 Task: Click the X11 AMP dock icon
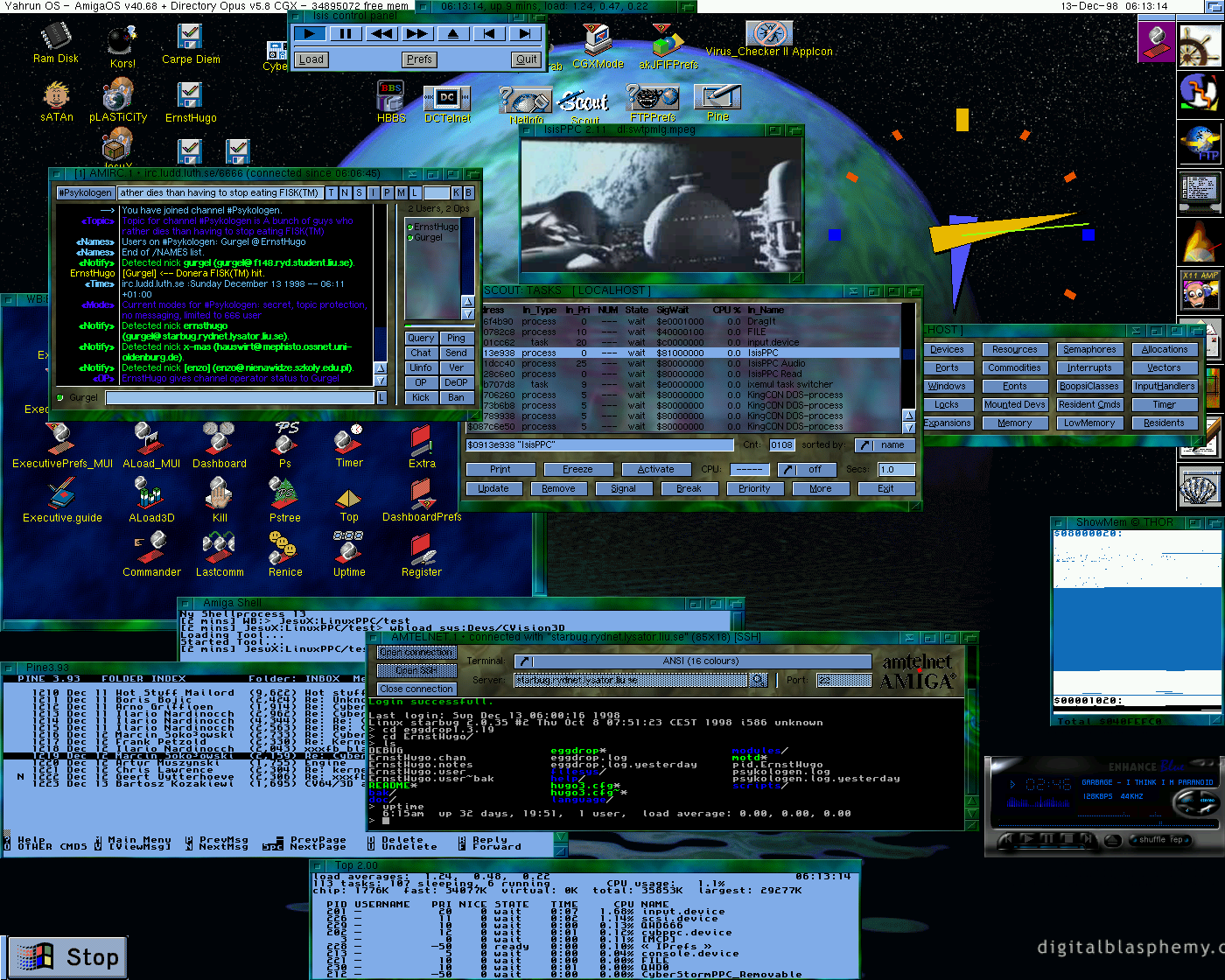point(1199,290)
